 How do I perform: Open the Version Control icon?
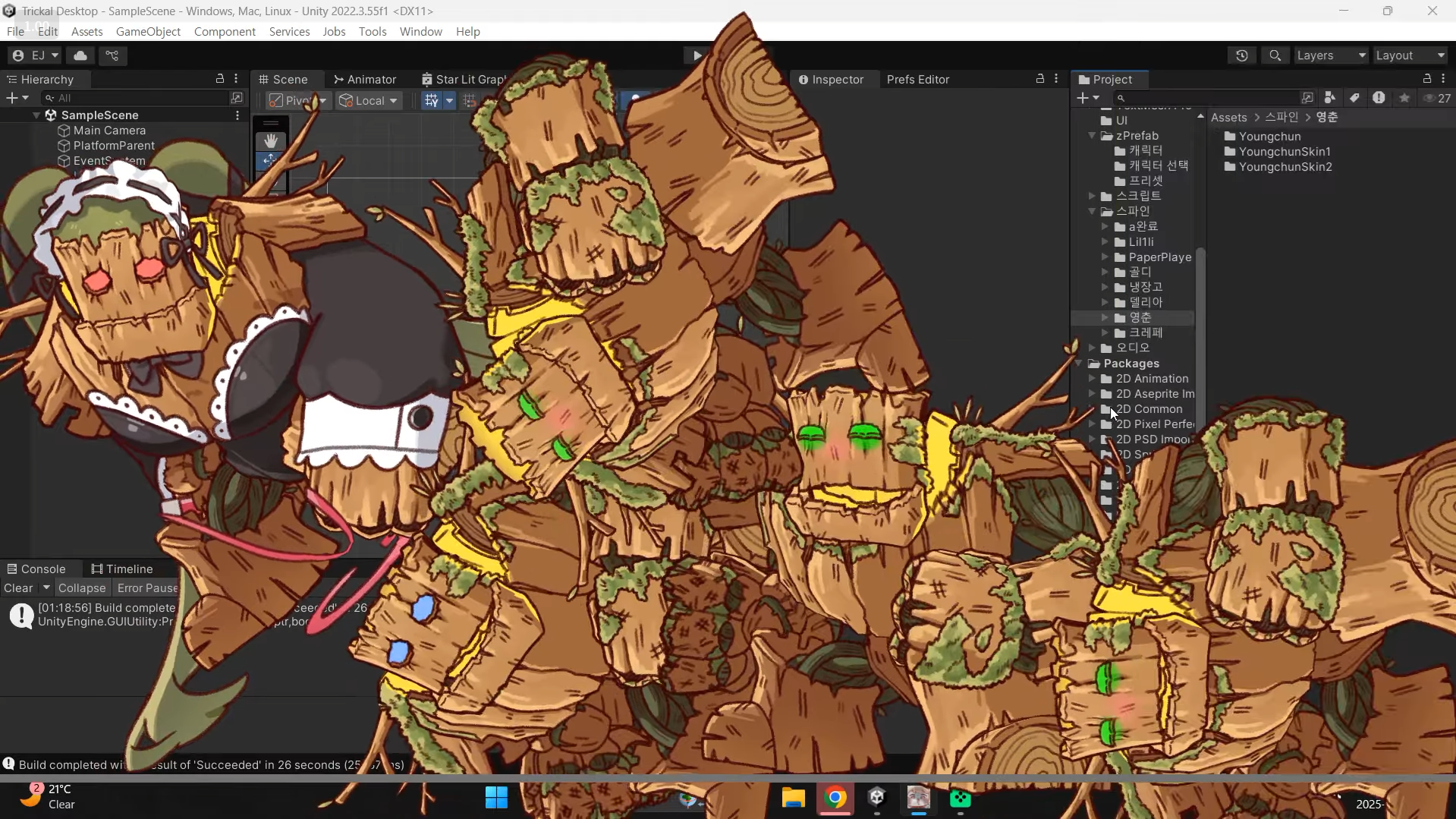tap(112, 55)
